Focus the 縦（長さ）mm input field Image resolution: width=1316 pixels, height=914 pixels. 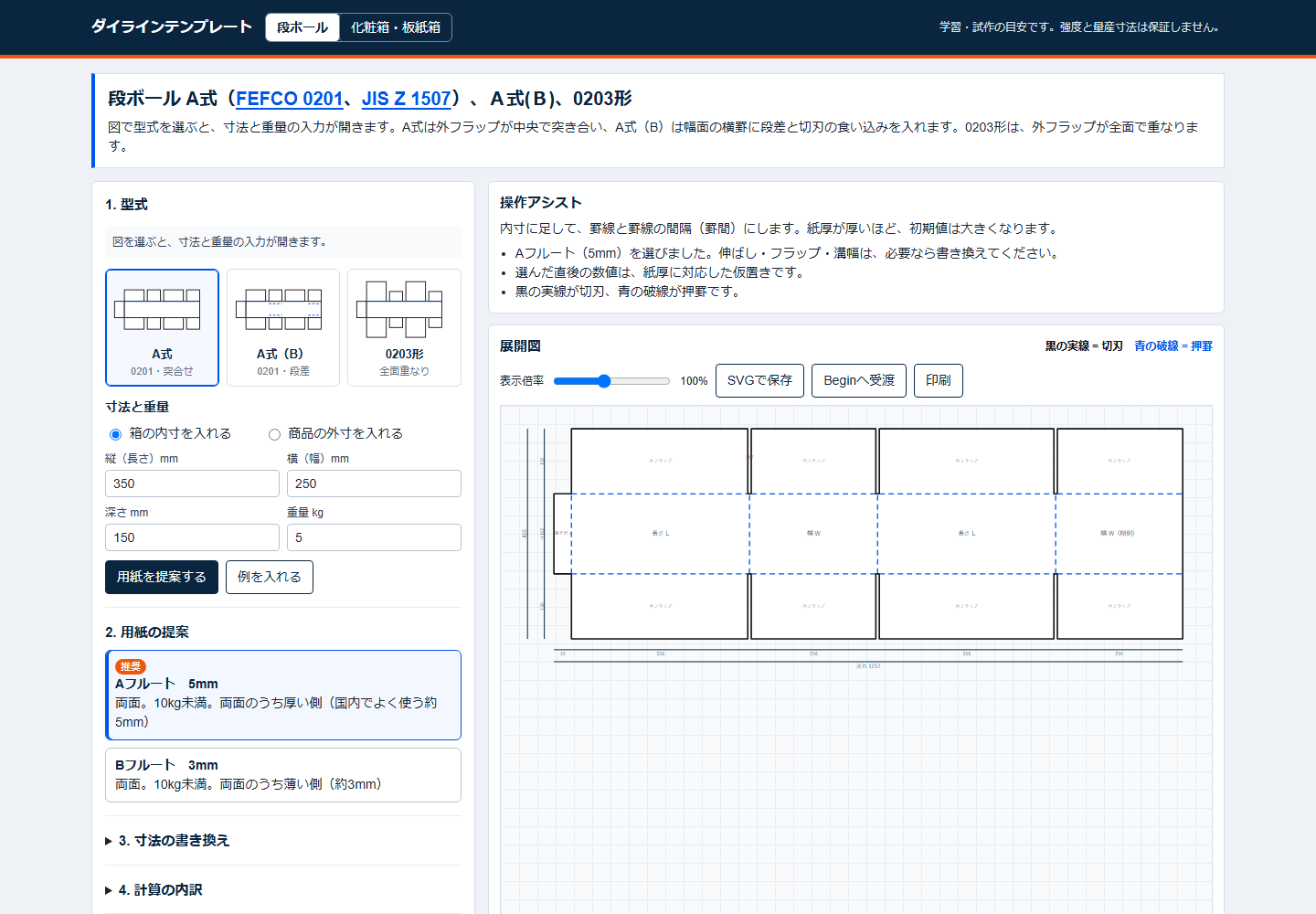pyautogui.click(x=192, y=484)
